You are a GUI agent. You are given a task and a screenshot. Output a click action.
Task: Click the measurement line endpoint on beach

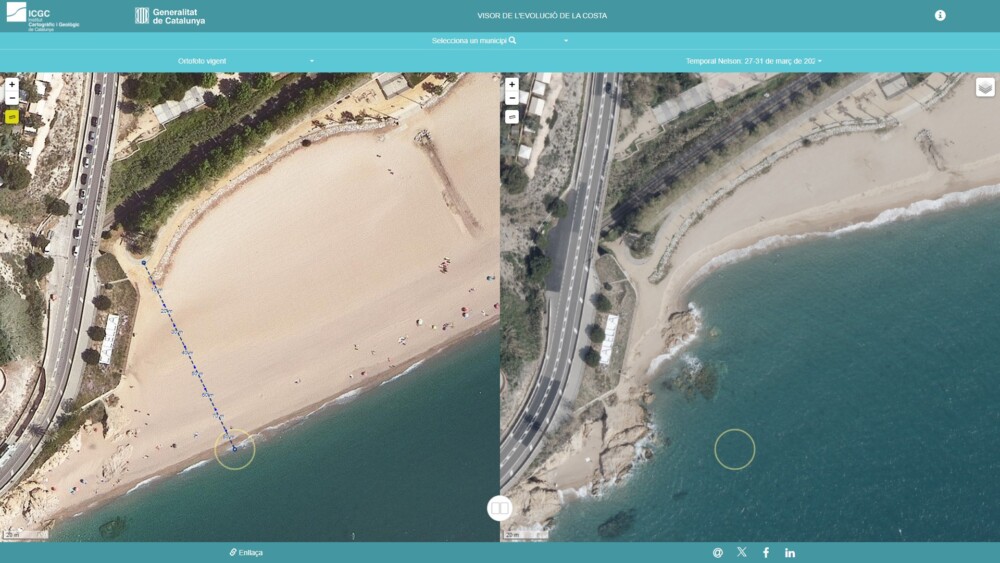(234, 449)
